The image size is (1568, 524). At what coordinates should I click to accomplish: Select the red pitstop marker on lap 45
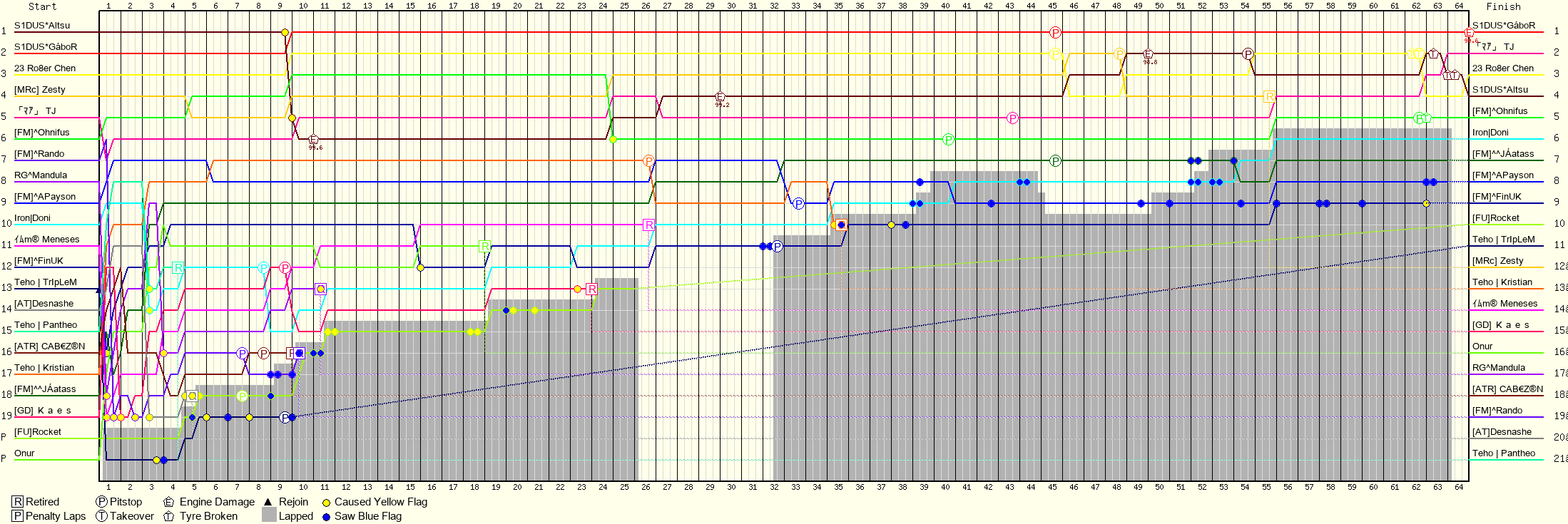[x=1056, y=33]
